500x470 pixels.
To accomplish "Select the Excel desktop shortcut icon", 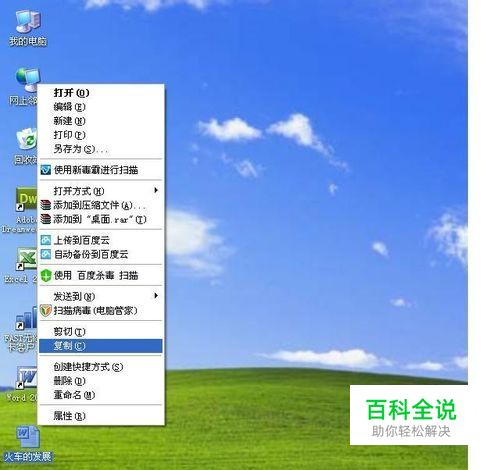I will point(27,259).
